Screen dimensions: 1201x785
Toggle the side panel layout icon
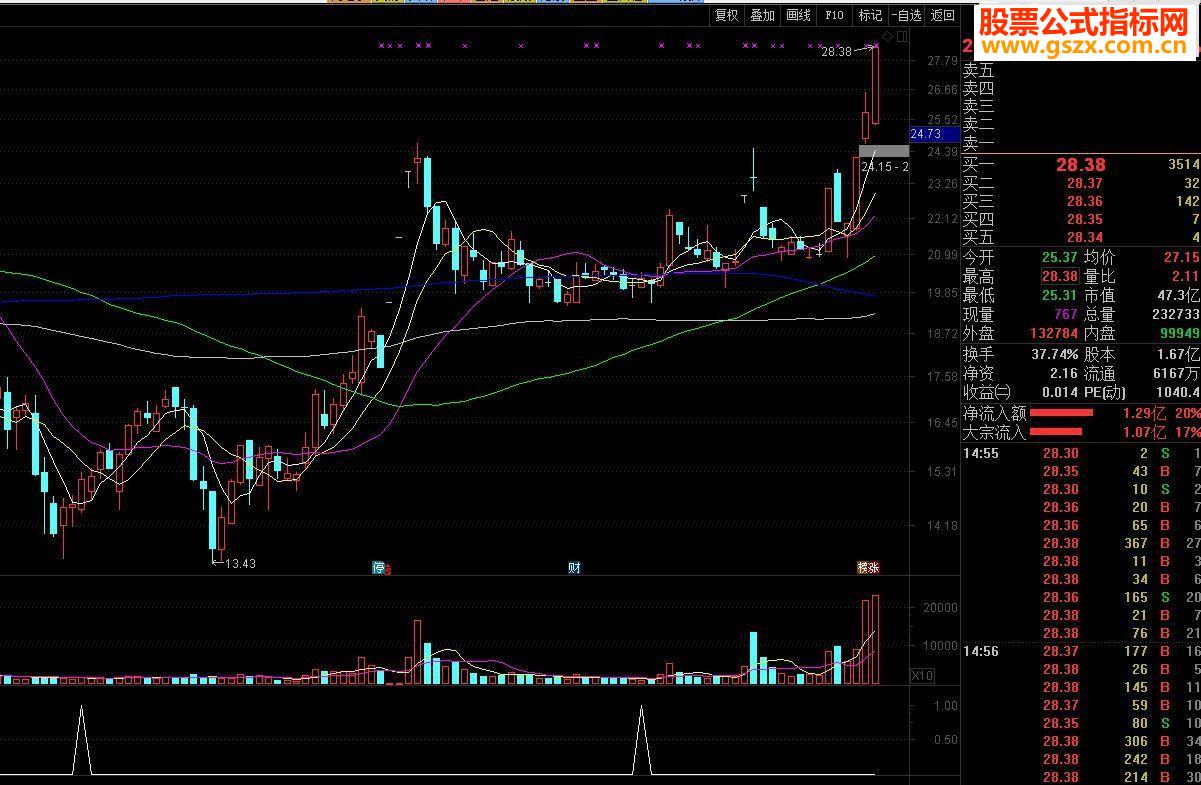coord(903,38)
